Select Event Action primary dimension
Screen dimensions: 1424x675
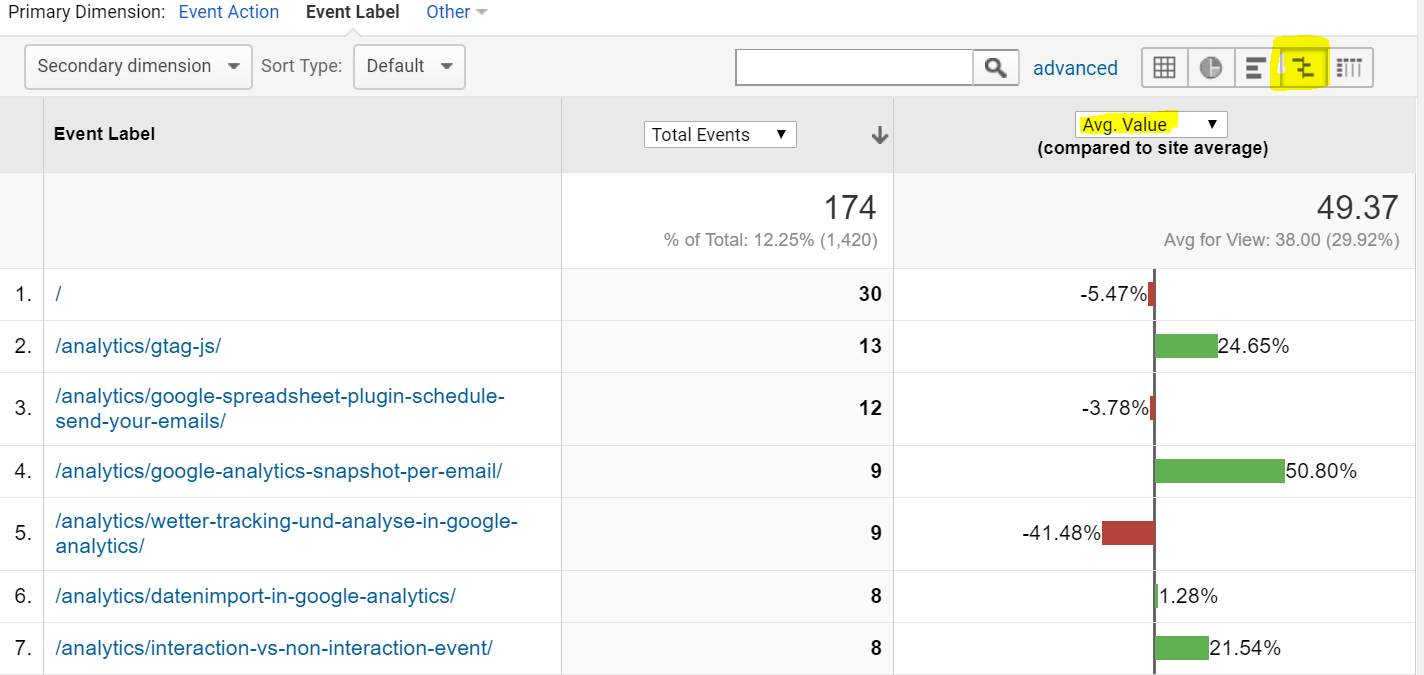click(x=229, y=12)
